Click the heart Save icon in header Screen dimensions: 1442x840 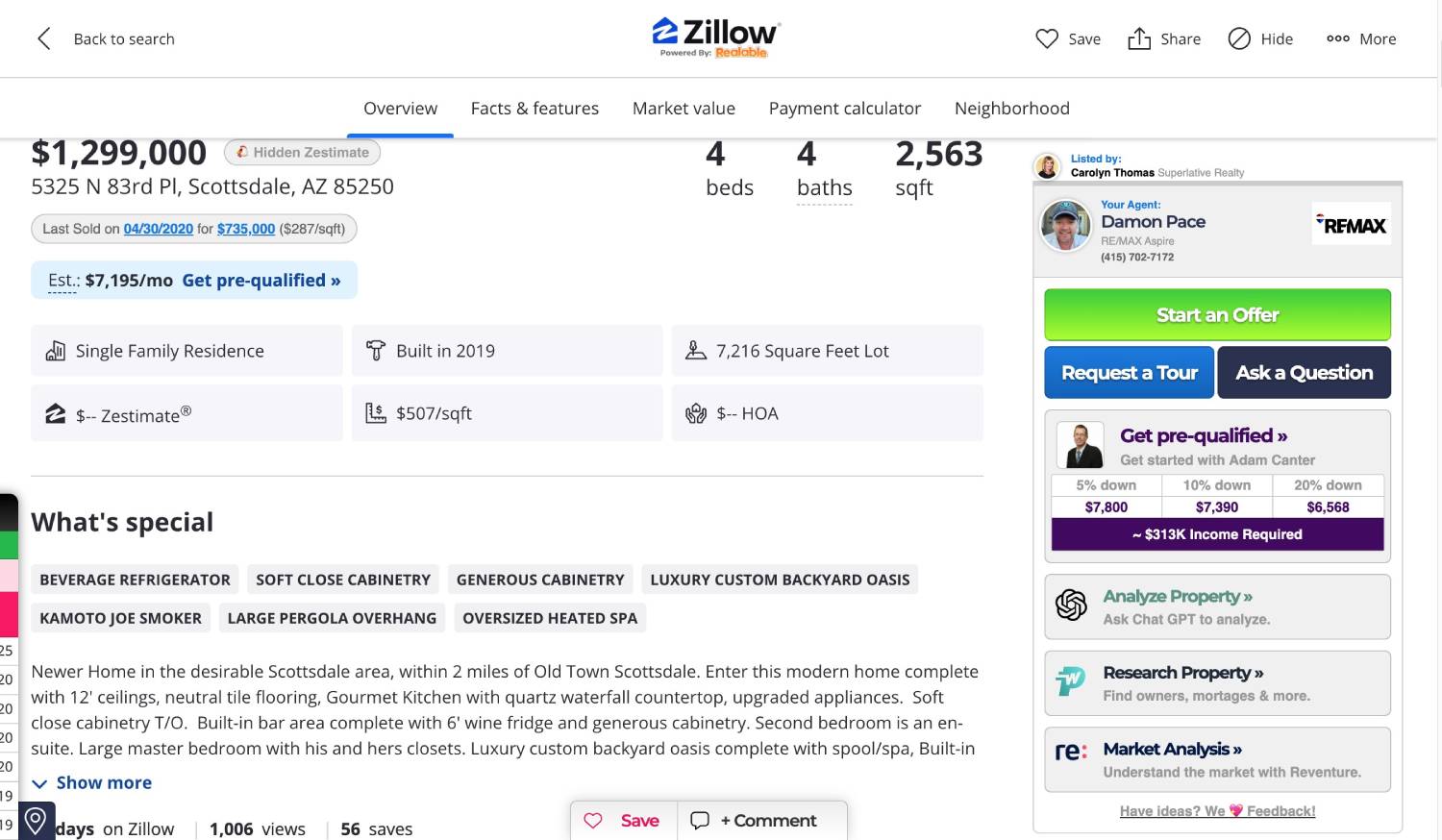[1046, 38]
